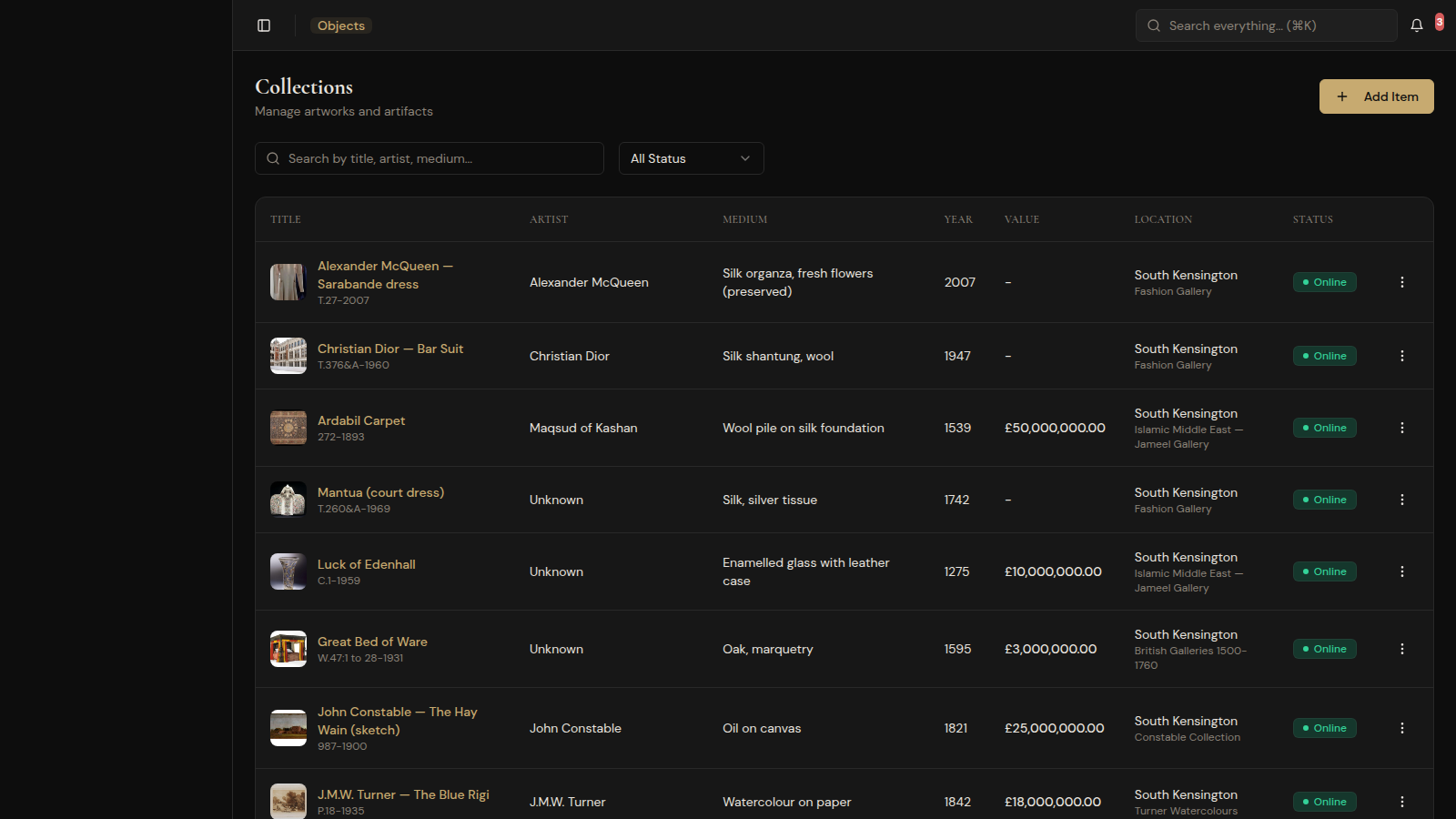1456x819 pixels.
Task: Click the plus icon on Add Item
Action: (x=1342, y=96)
